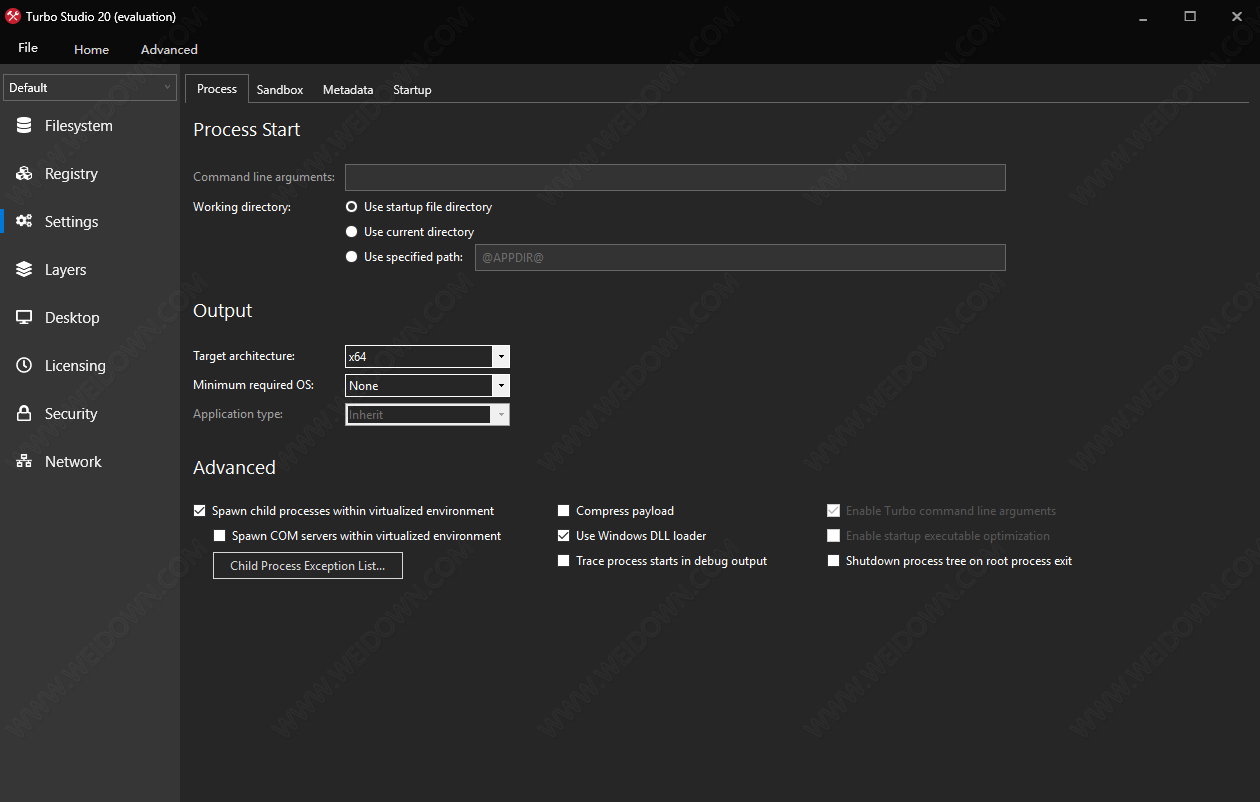Open the Layers section label

pos(65,270)
